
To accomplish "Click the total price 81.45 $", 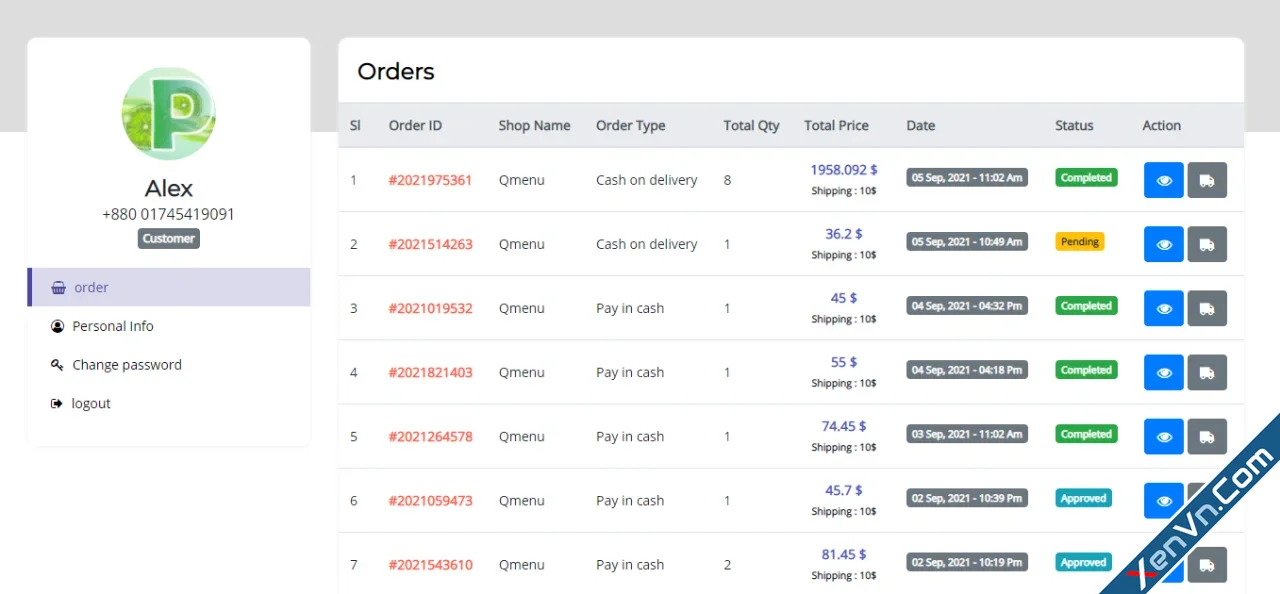I will [844, 554].
